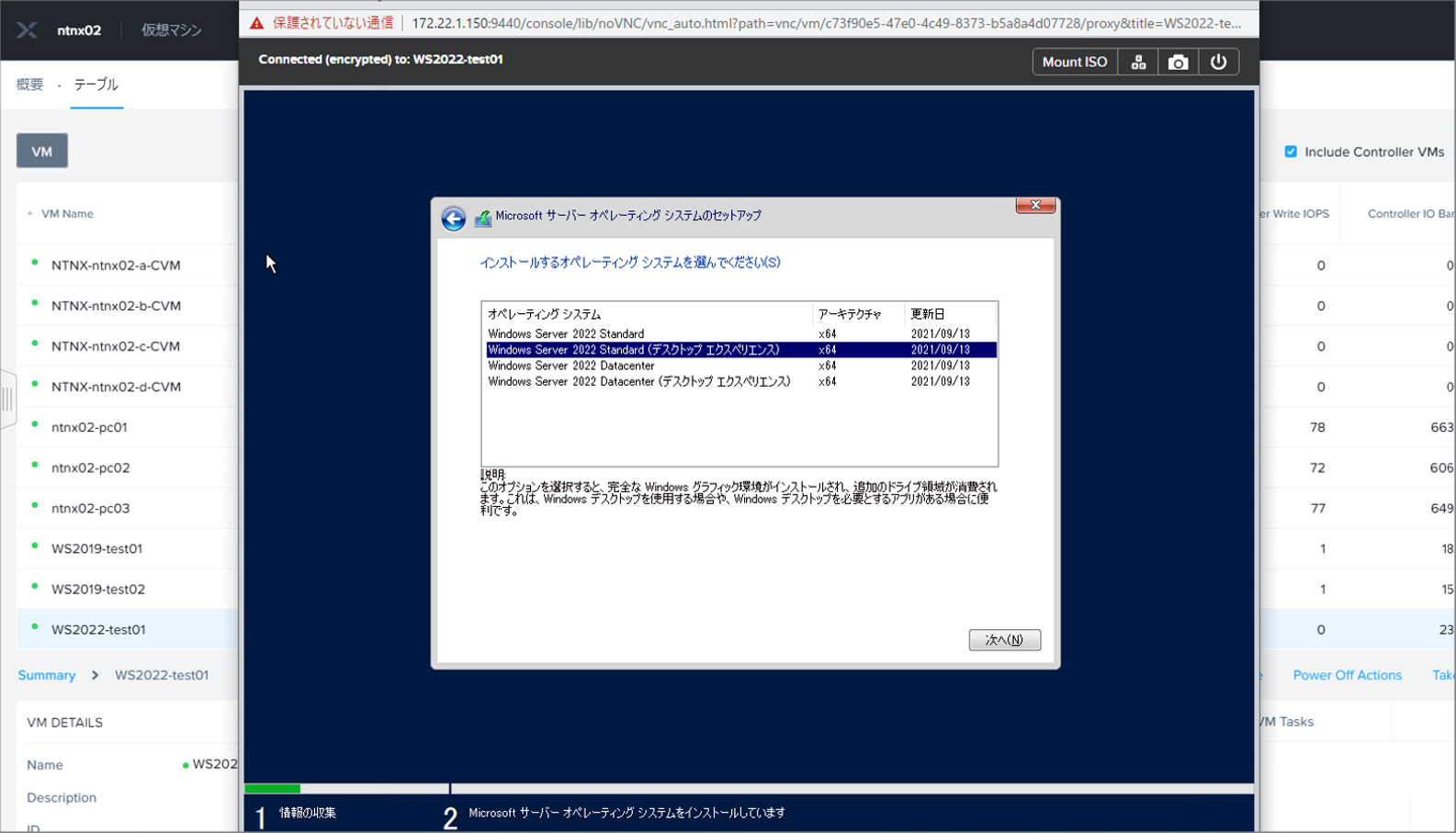Click the Controller IO Bandwidth column header
The image size is (1456, 833).
[x=1410, y=213]
